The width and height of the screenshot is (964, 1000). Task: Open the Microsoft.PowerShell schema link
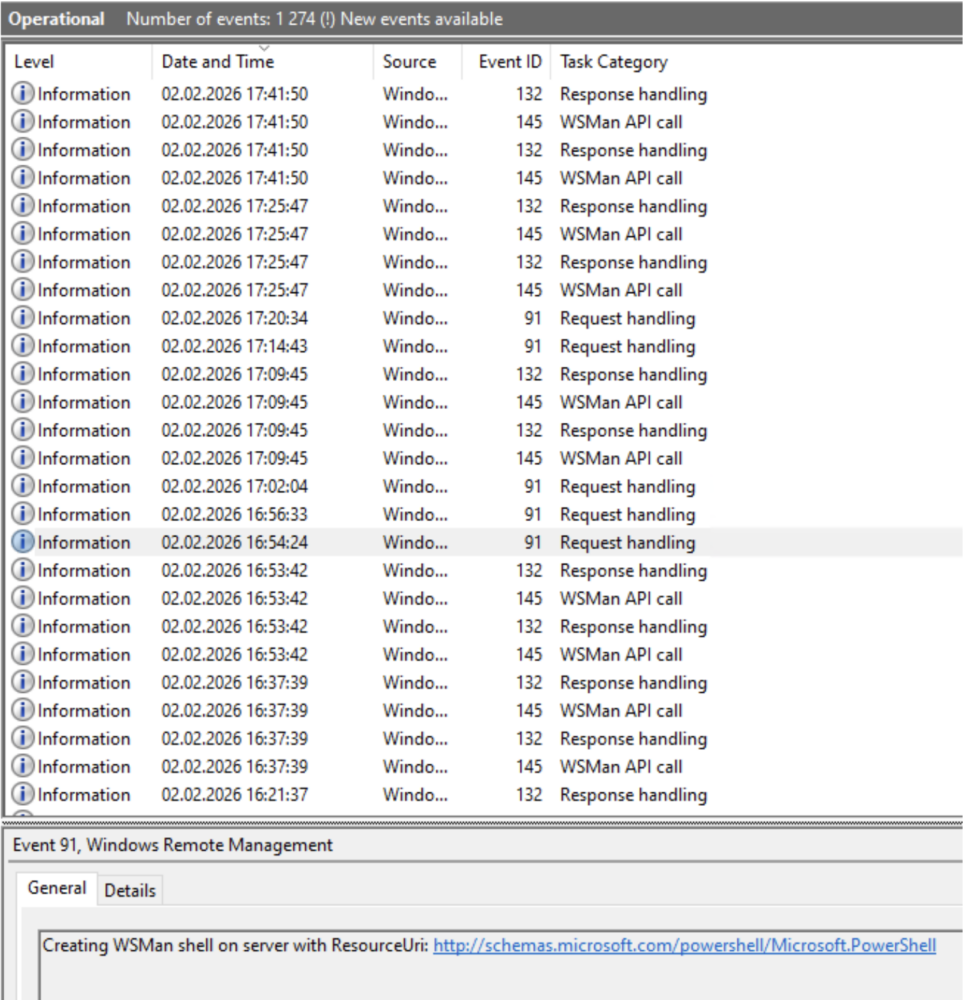[684, 945]
